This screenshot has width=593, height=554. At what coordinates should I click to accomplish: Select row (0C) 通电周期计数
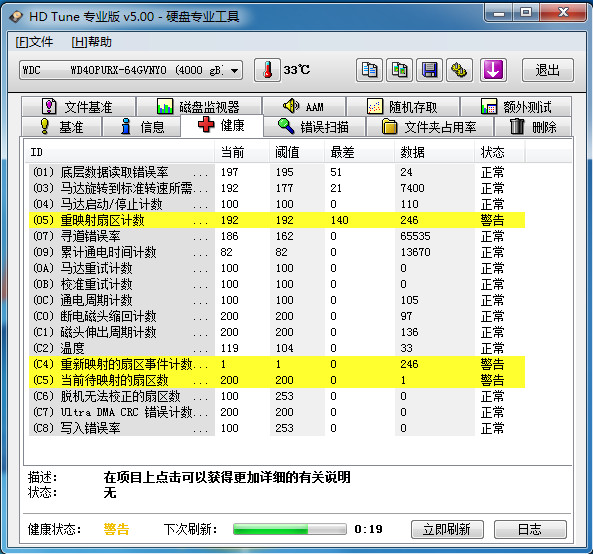pyautogui.click(x=277, y=300)
